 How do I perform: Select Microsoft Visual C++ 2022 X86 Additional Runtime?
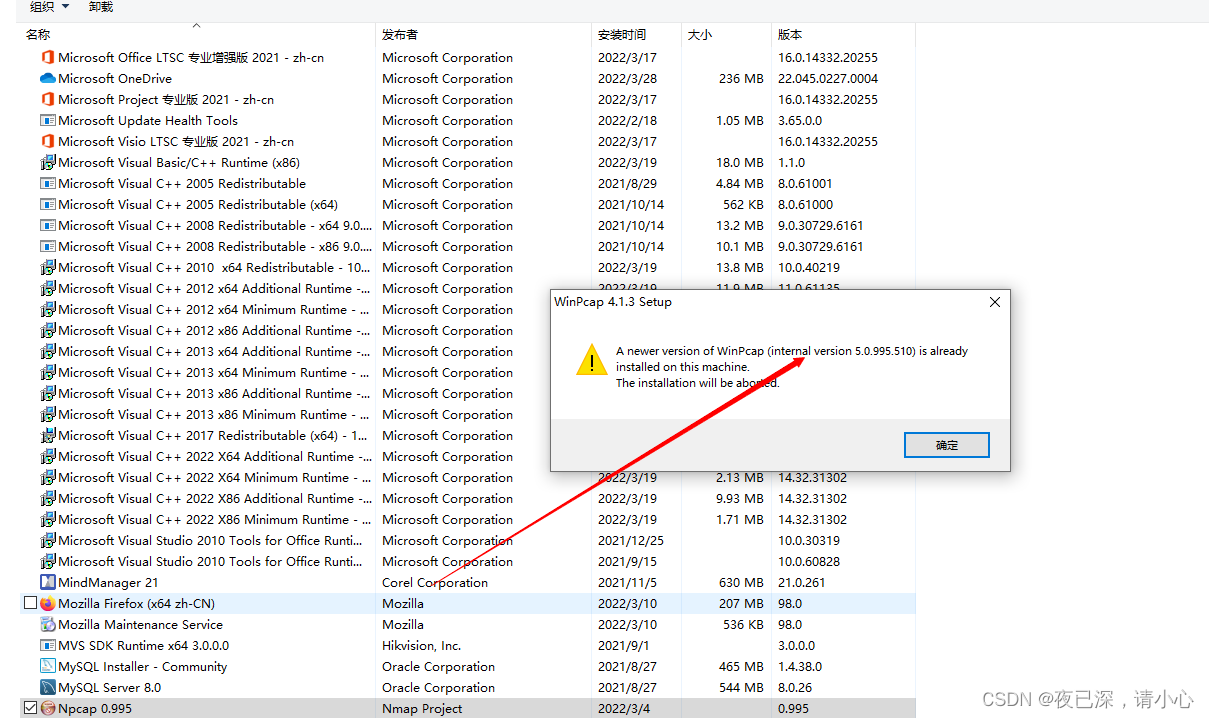pos(214,498)
